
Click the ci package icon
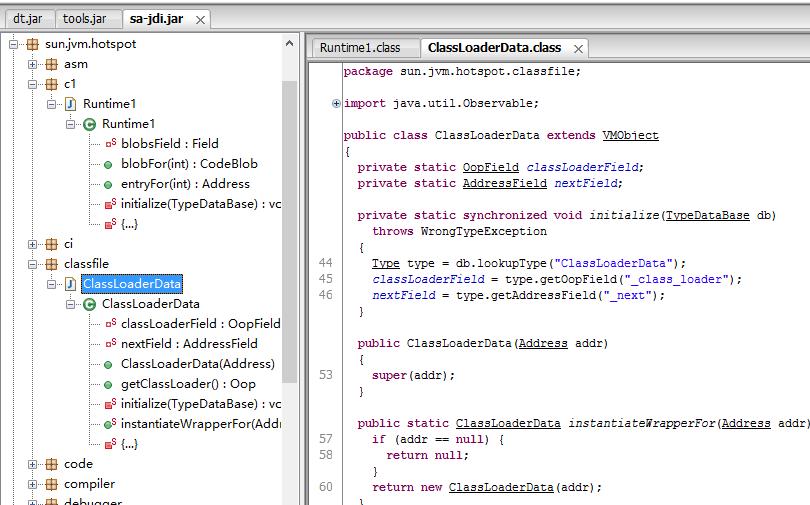point(51,244)
